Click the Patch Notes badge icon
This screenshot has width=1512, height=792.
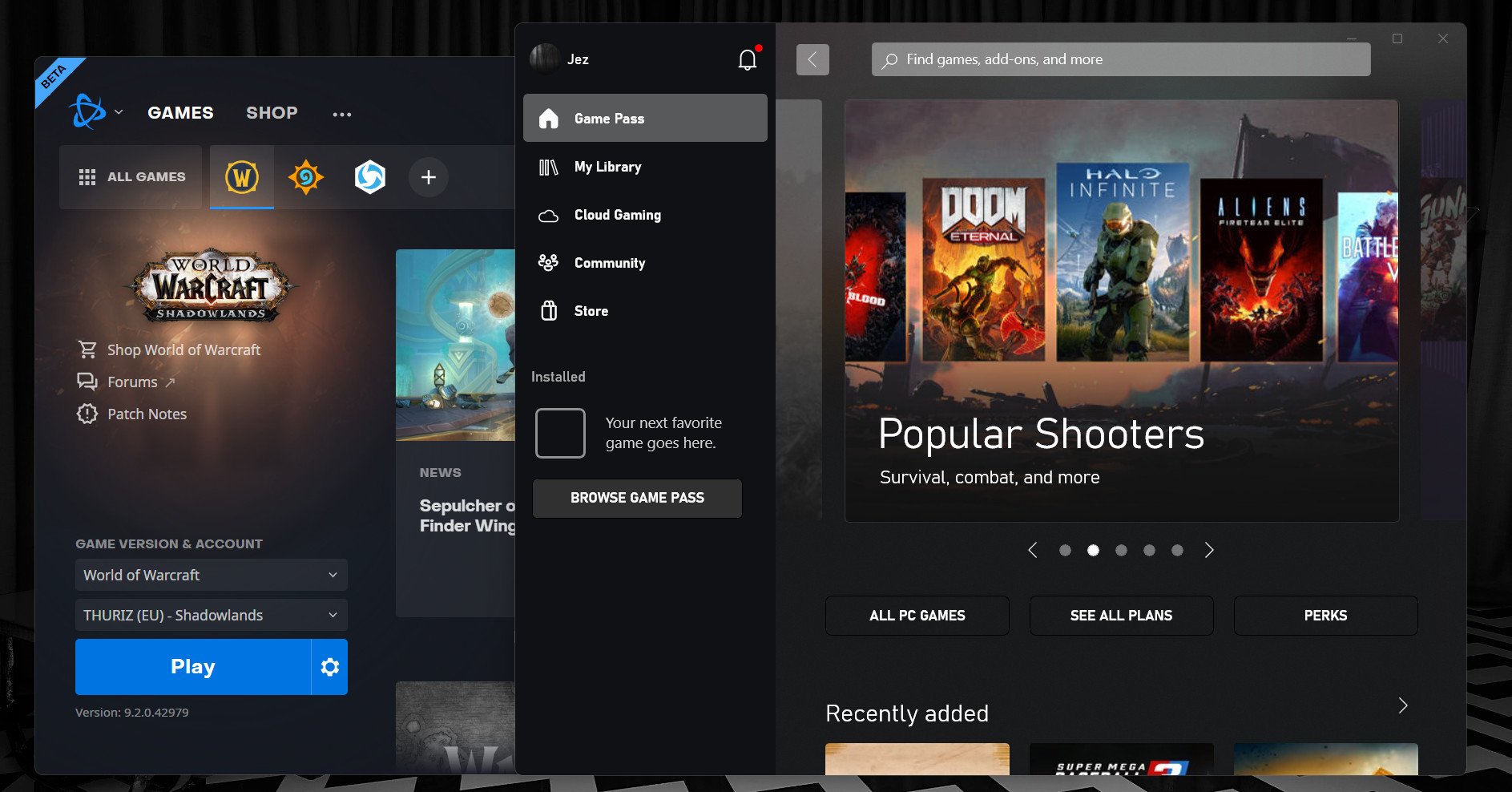pyautogui.click(x=87, y=414)
